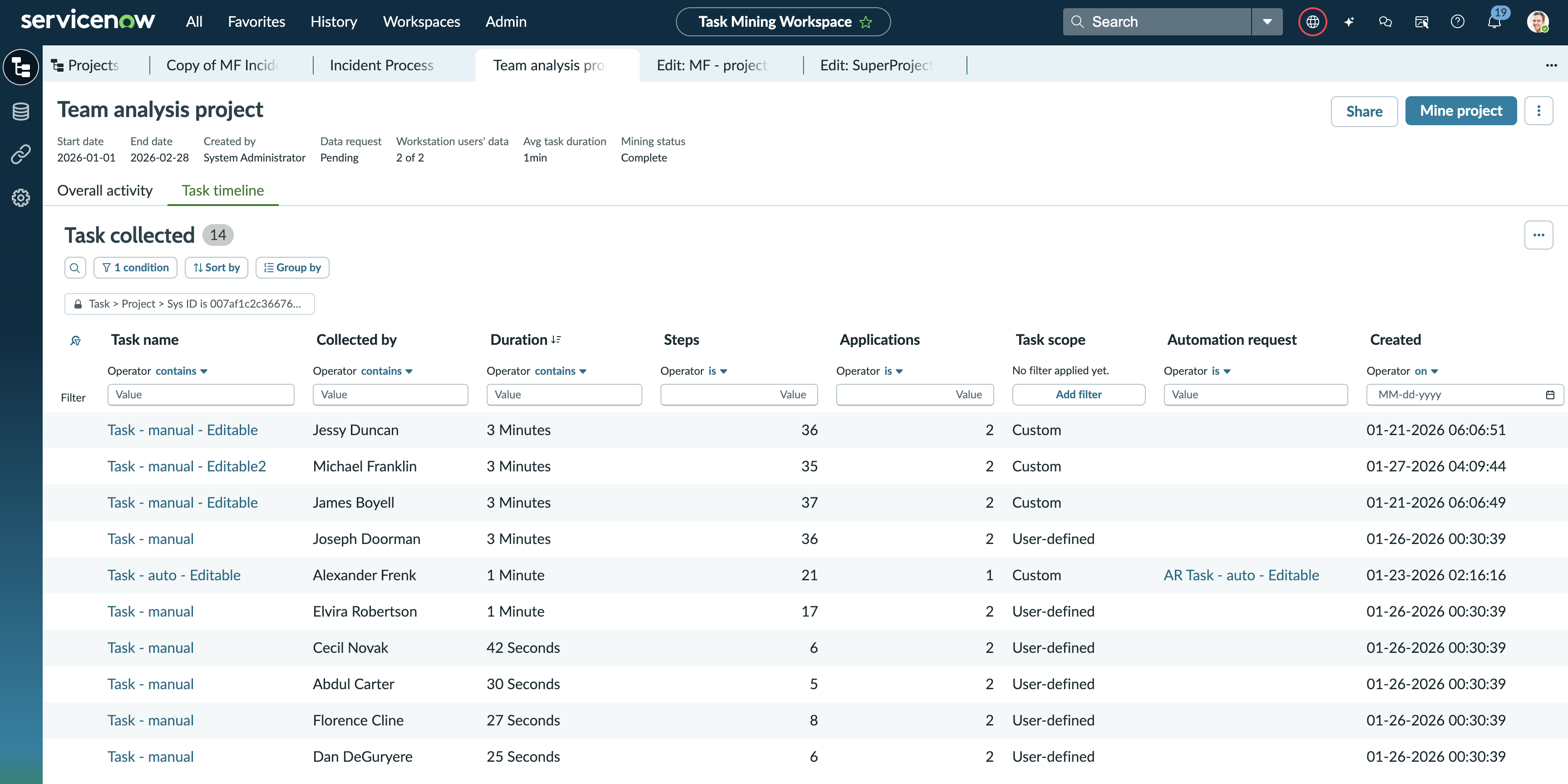Select the 42 Seconds duration cell
1568x784 pixels.
(x=523, y=648)
